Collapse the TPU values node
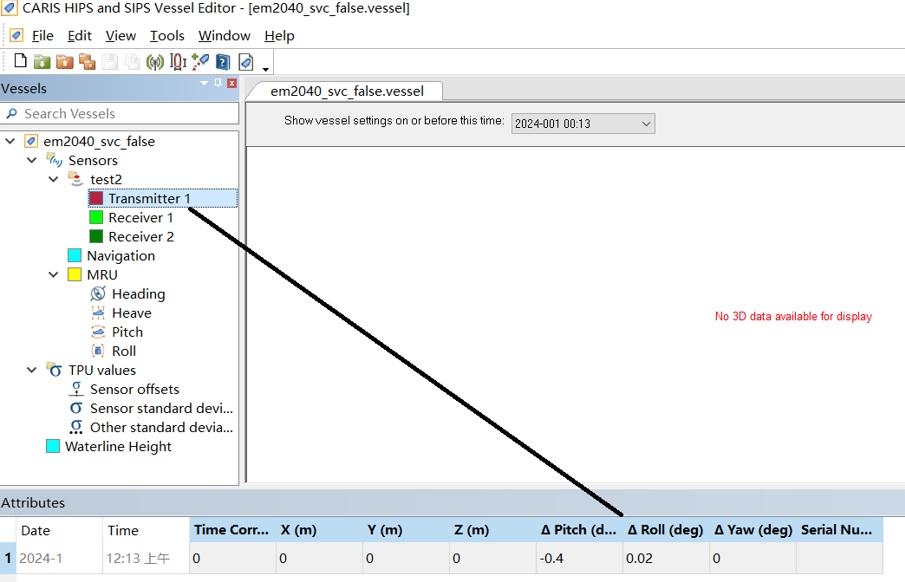Screen dimensions: 905x582 pyautogui.click(x=32, y=370)
